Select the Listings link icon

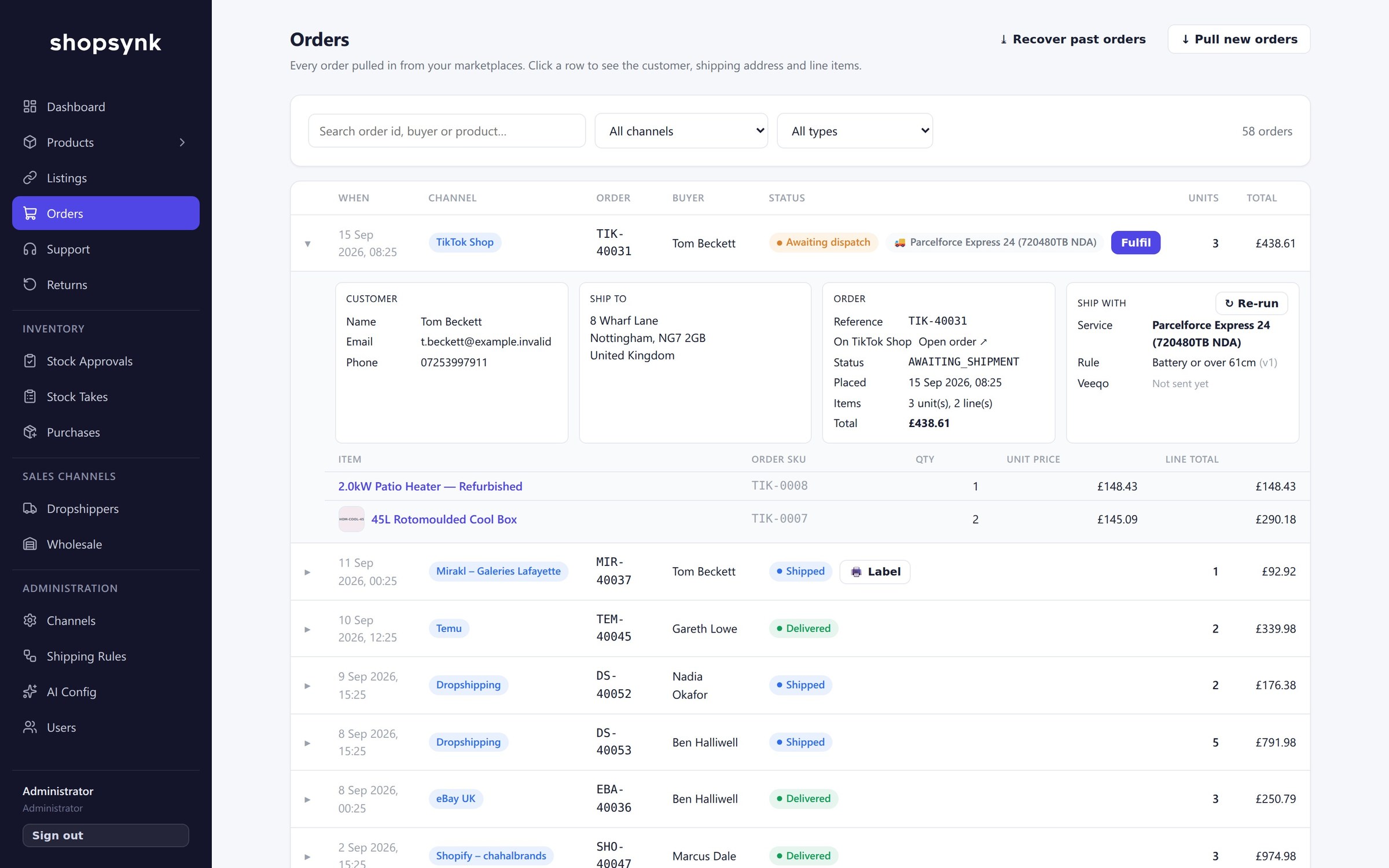tap(30, 178)
